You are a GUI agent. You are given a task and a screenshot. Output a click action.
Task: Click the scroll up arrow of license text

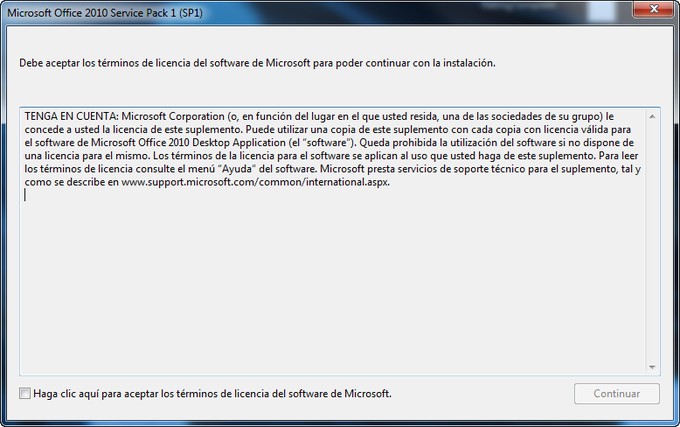pos(652,117)
